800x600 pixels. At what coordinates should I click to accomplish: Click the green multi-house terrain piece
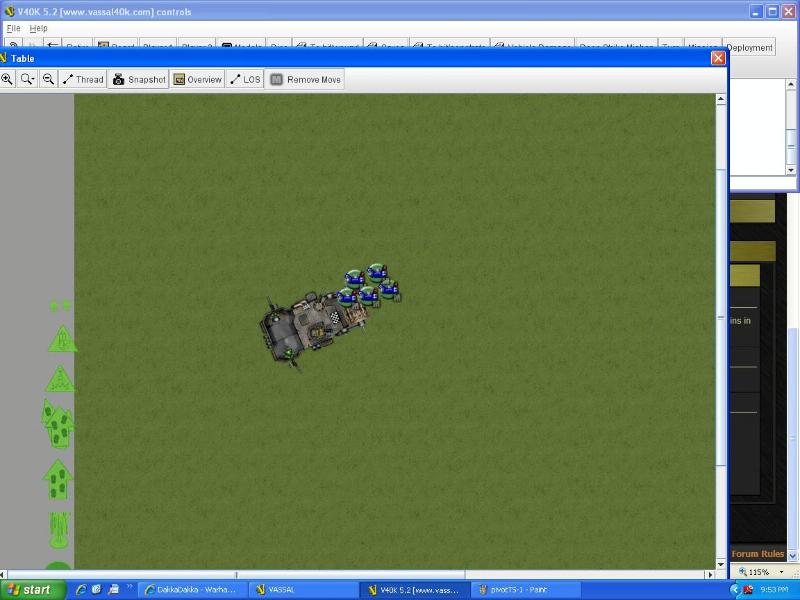point(57,424)
